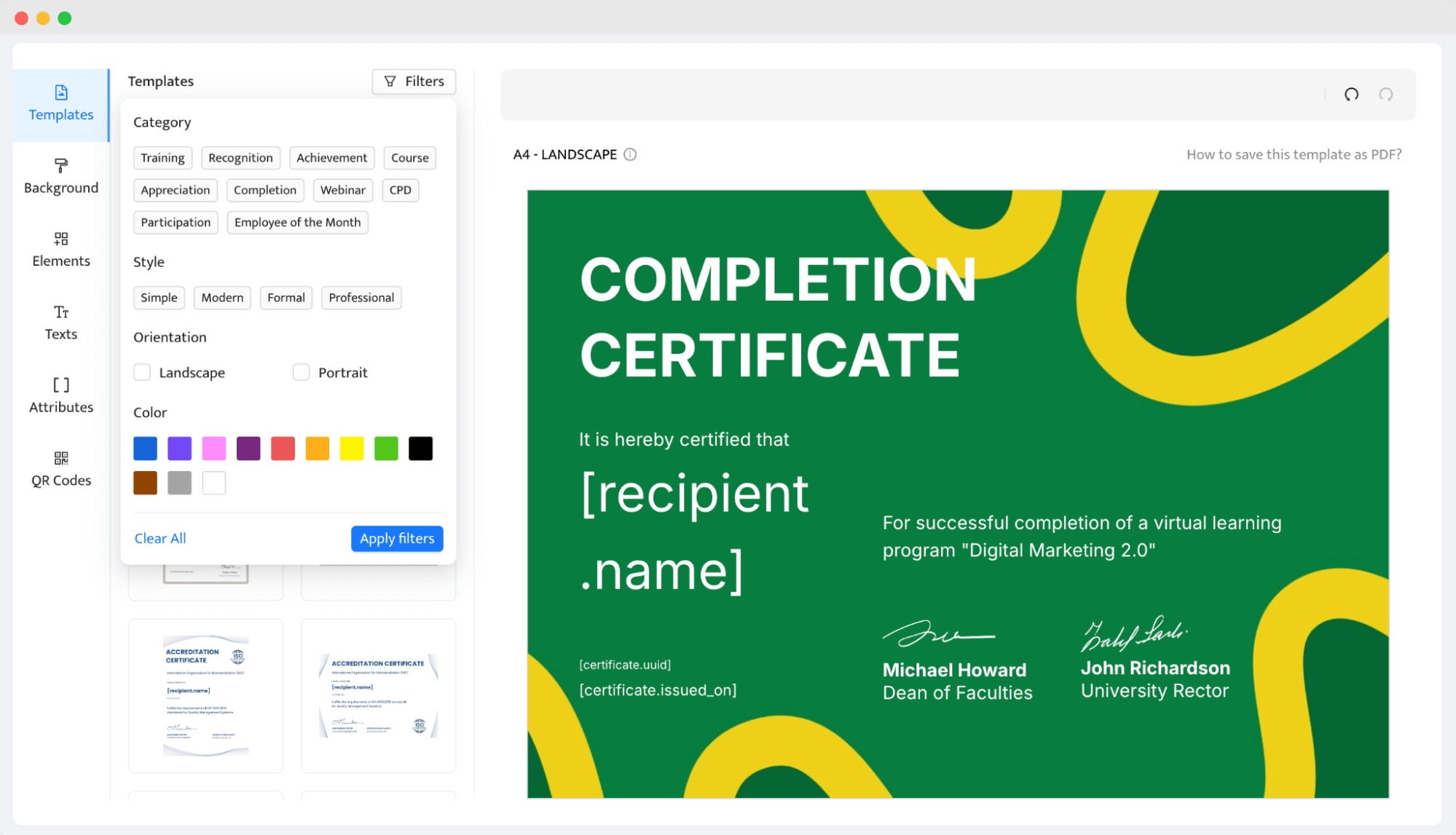Click the Michael Howard signature image
This screenshot has height=835, width=1456.
tap(938, 634)
